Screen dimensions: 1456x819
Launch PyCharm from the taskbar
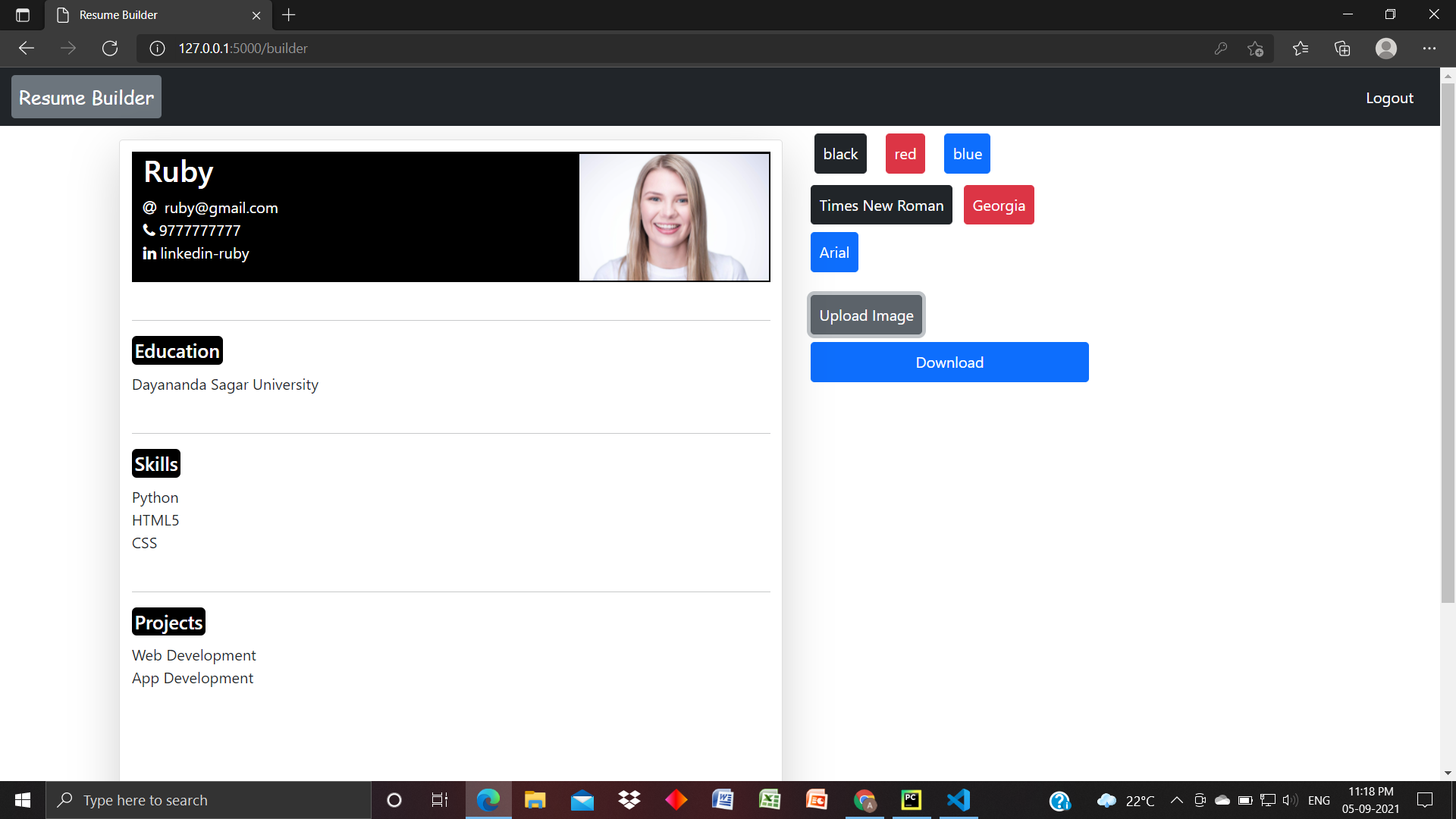pyautogui.click(x=911, y=800)
